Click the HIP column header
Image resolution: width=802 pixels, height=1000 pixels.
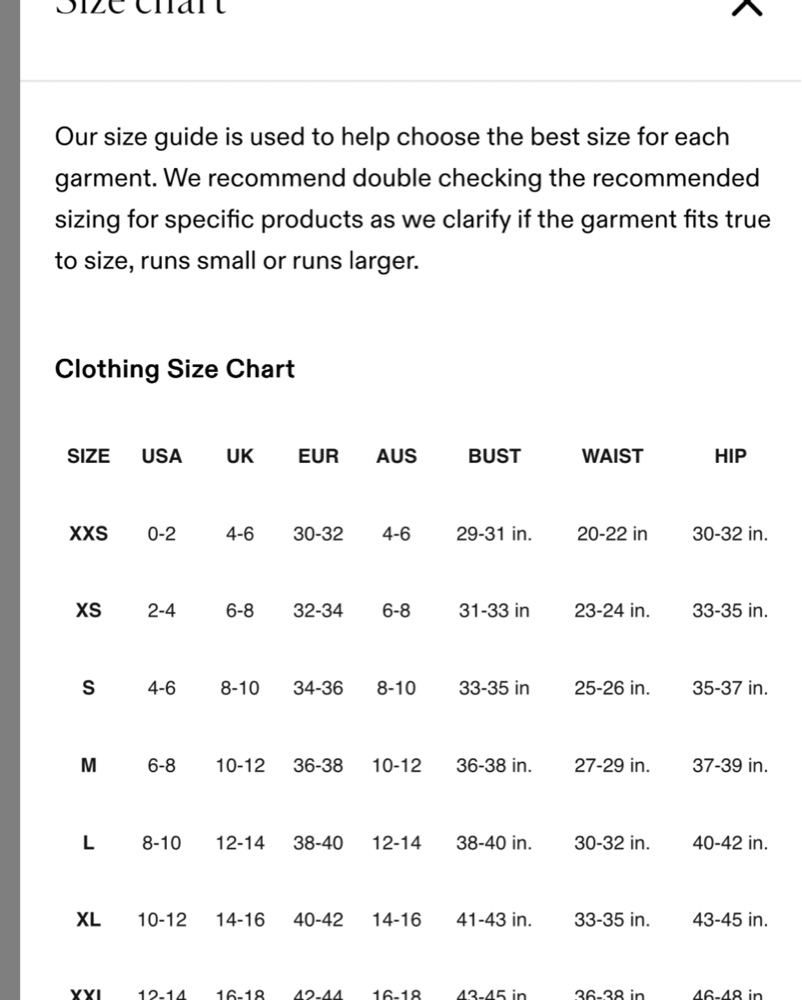pyautogui.click(x=730, y=456)
